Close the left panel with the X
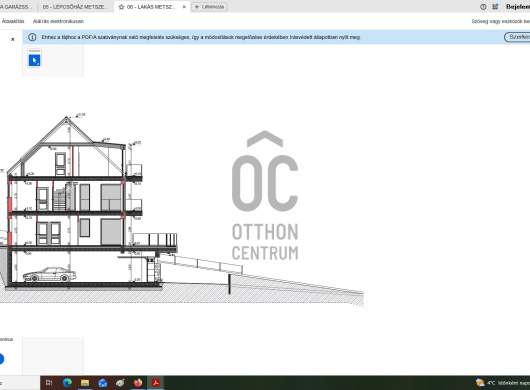Image resolution: width=530 pixels, height=390 pixels. [x=13, y=39]
